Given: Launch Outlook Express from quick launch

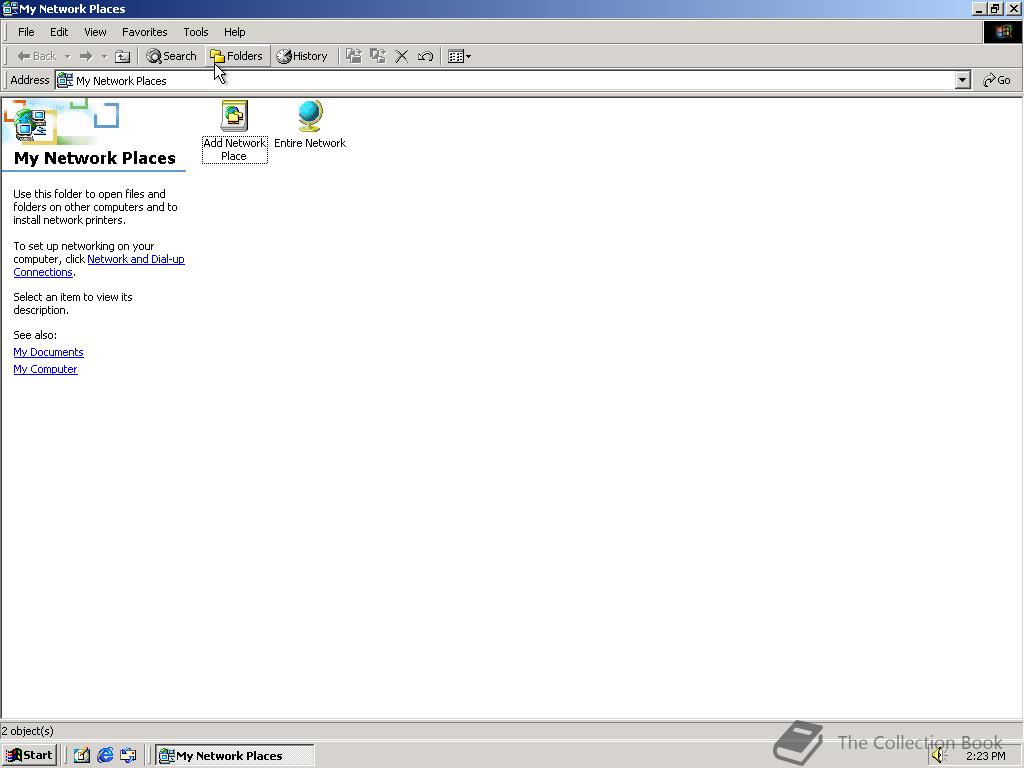Looking at the screenshot, I should (x=128, y=756).
